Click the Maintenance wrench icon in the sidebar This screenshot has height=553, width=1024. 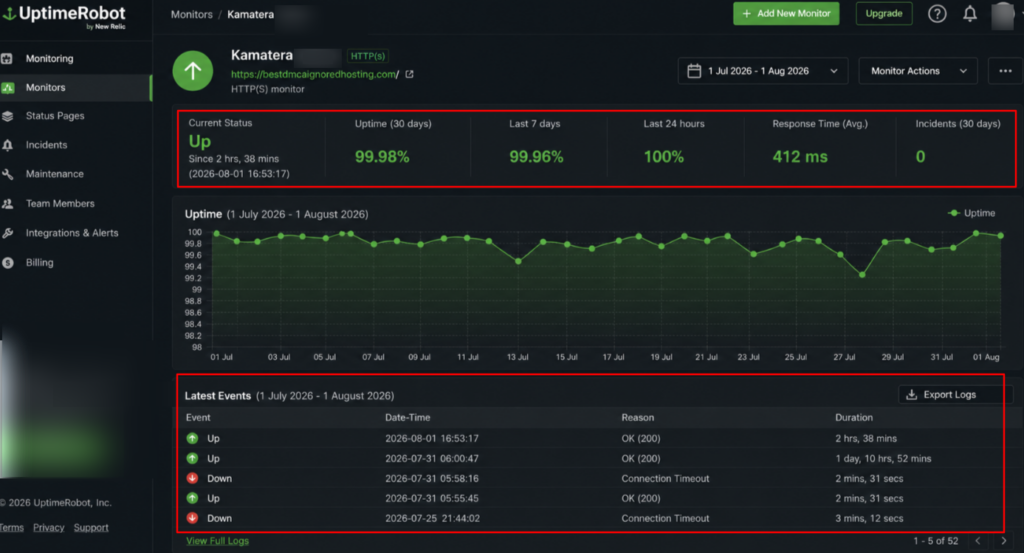(8, 174)
